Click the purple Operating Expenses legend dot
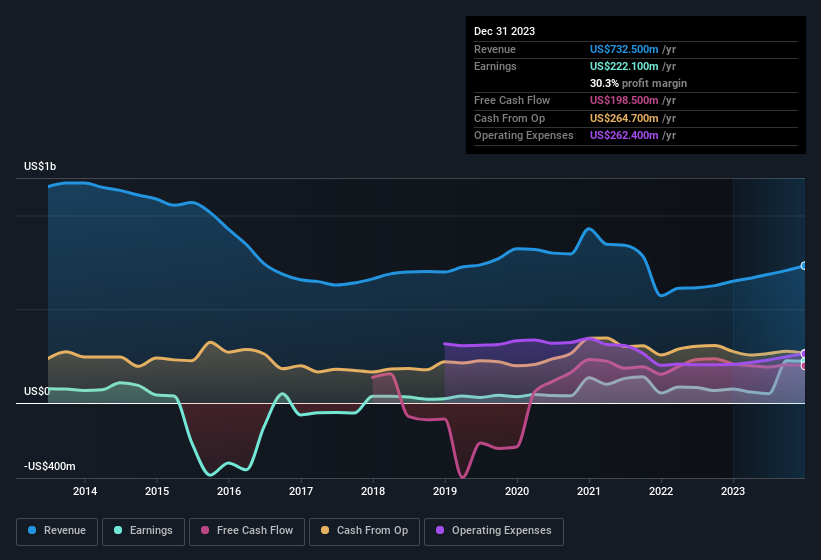The width and height of the screenshot is (821, 560). 438,530
